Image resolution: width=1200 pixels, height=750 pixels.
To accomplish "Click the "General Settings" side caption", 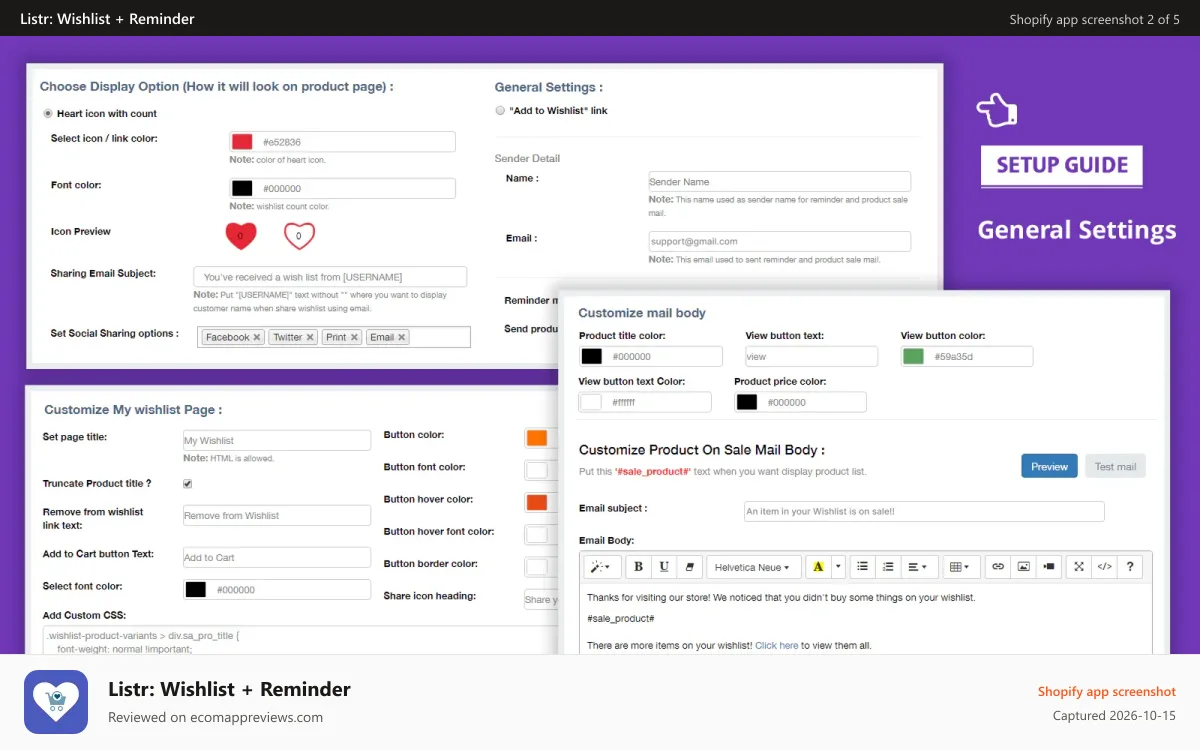I will click(x=1077, y=230).
